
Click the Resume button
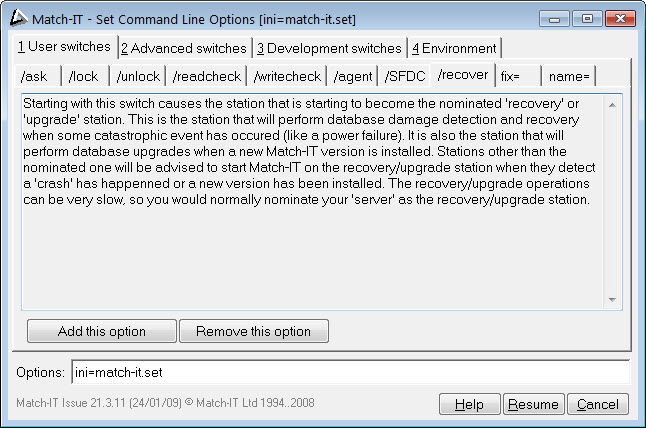pos(533,404)
